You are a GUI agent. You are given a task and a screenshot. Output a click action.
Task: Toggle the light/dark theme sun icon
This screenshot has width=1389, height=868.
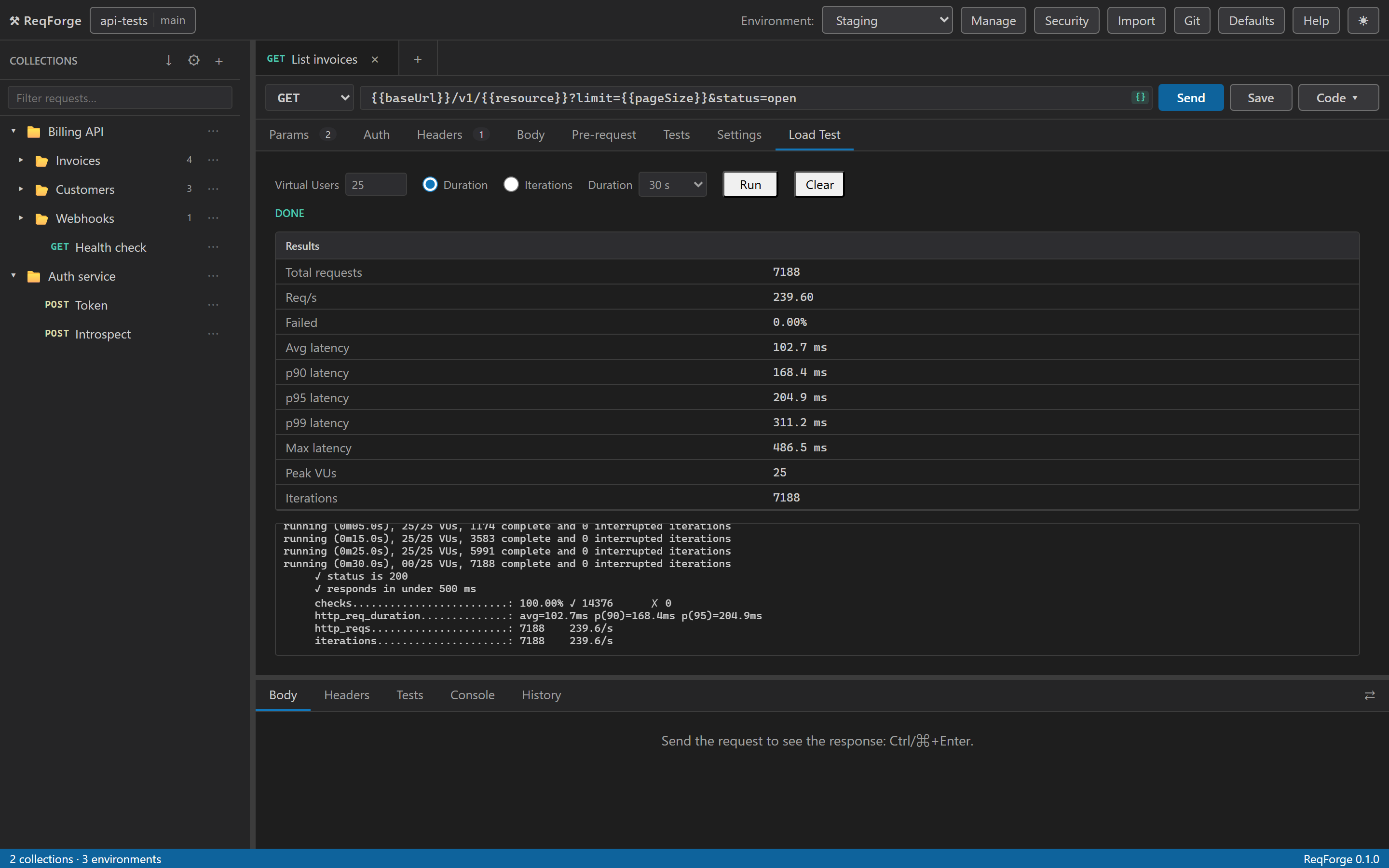[x=1363, y=21]
